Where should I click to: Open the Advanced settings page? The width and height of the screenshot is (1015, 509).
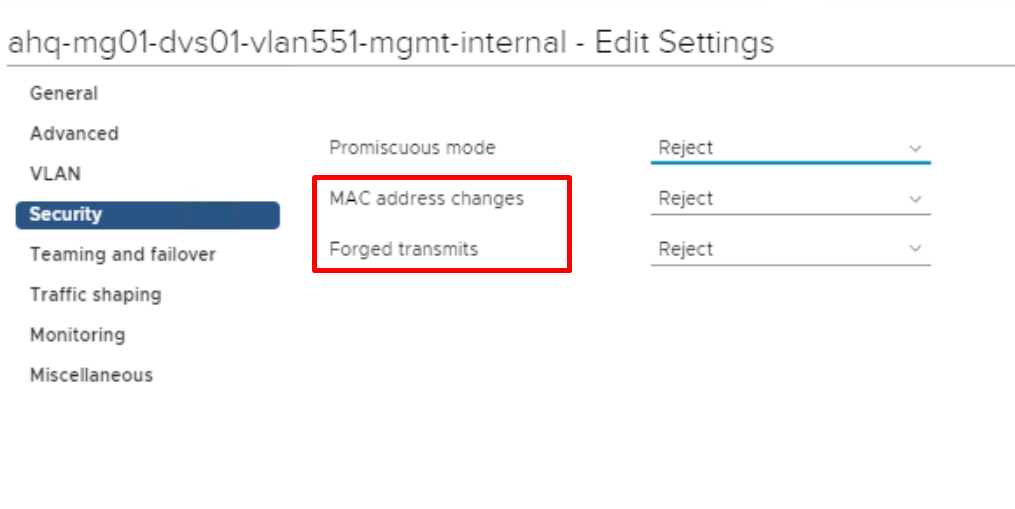74,133
